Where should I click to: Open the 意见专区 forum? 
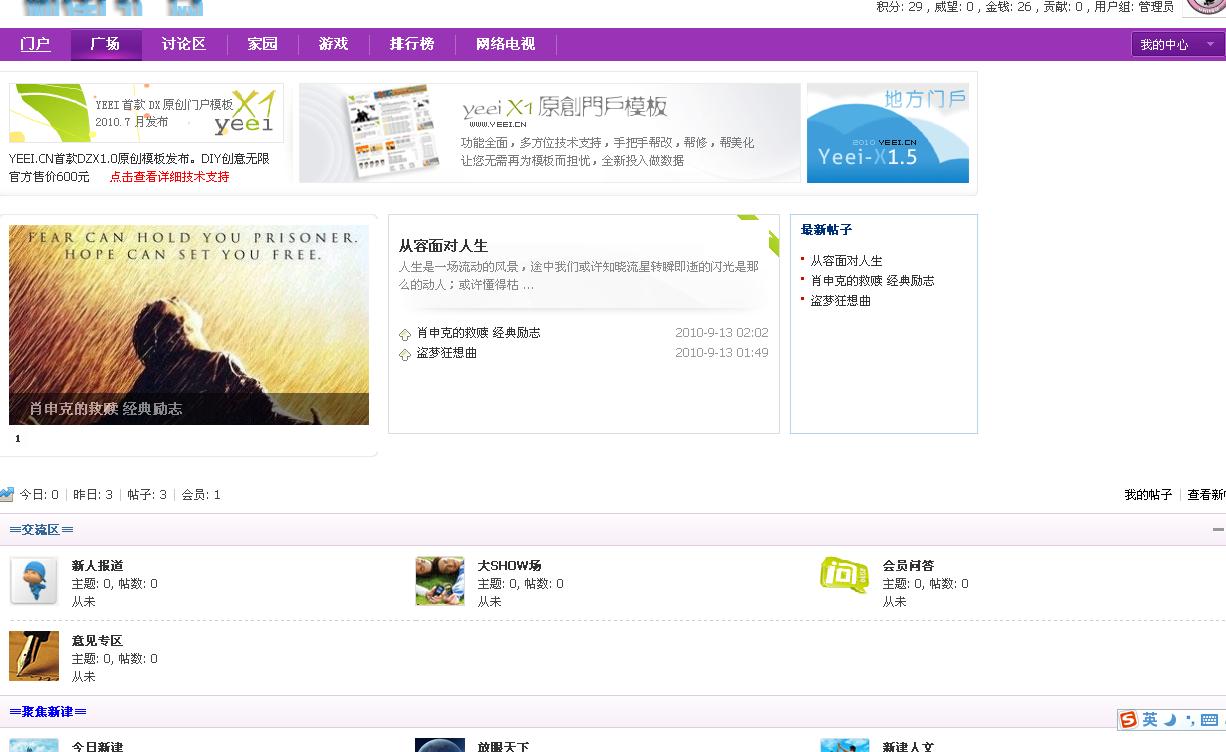[x=97, y=641]
